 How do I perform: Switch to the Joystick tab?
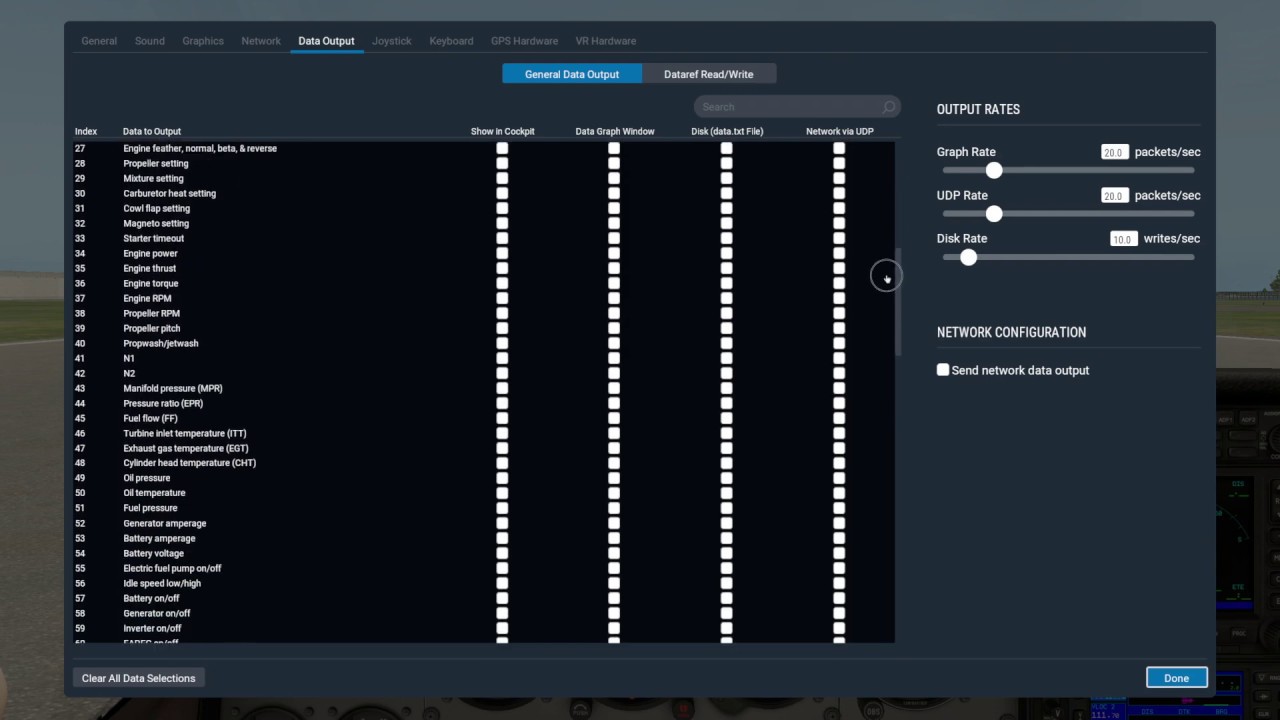coord(391,41)
